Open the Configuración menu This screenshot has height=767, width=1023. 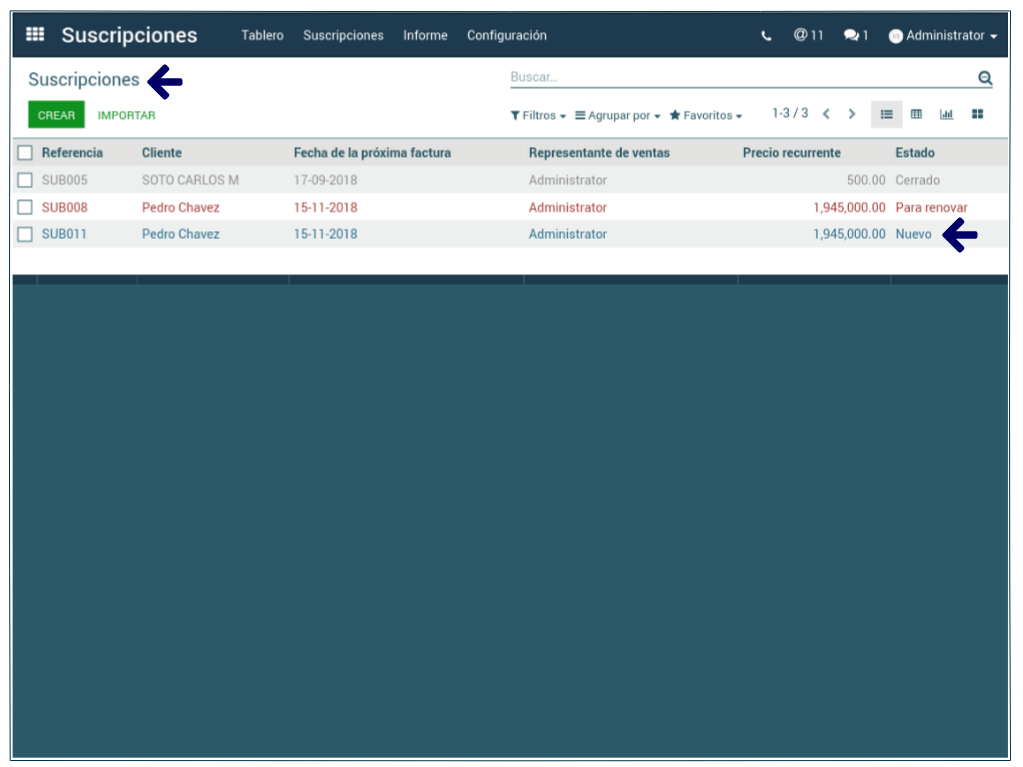pyautogui.click(x=506, y=36)
